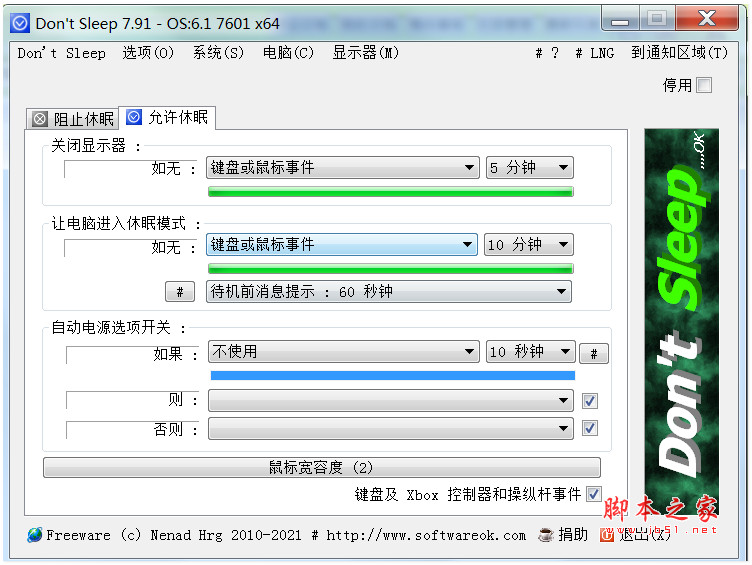Viewport: 752px width, 565px height.
Task: Click the 退出(X) exit button
Action: tap(644, 534)
